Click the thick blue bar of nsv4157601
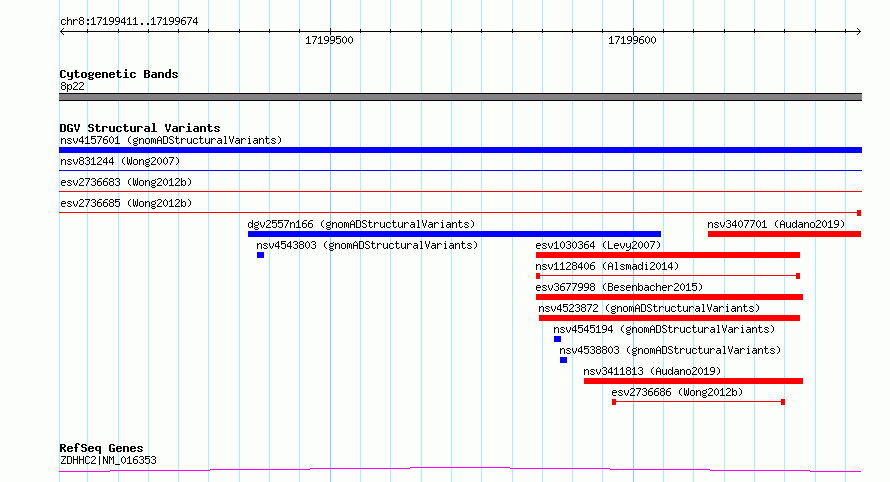 point(460,150)
